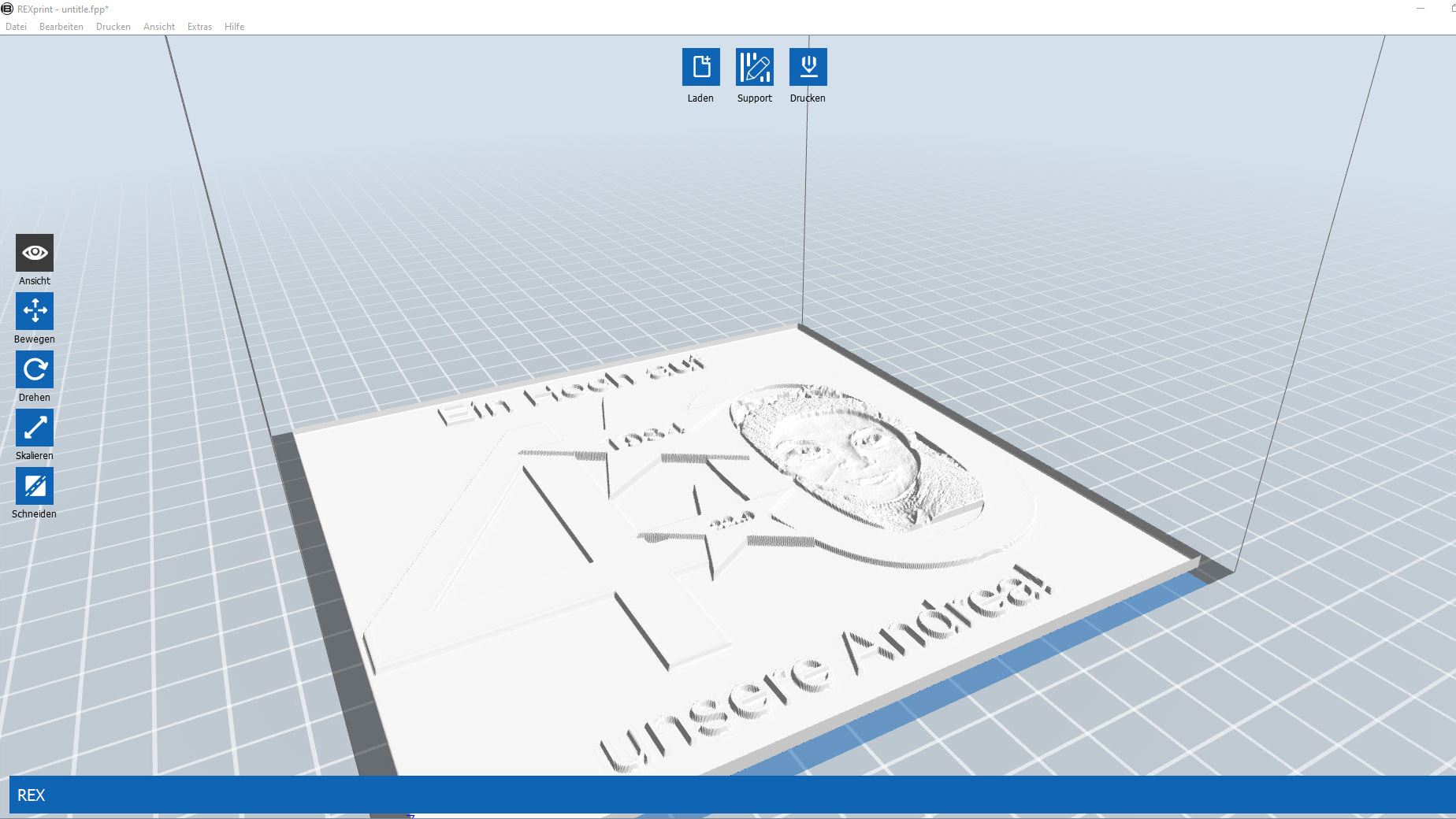Open the Support generation tool
The image size is (1456, 819).
coord(754,67)
